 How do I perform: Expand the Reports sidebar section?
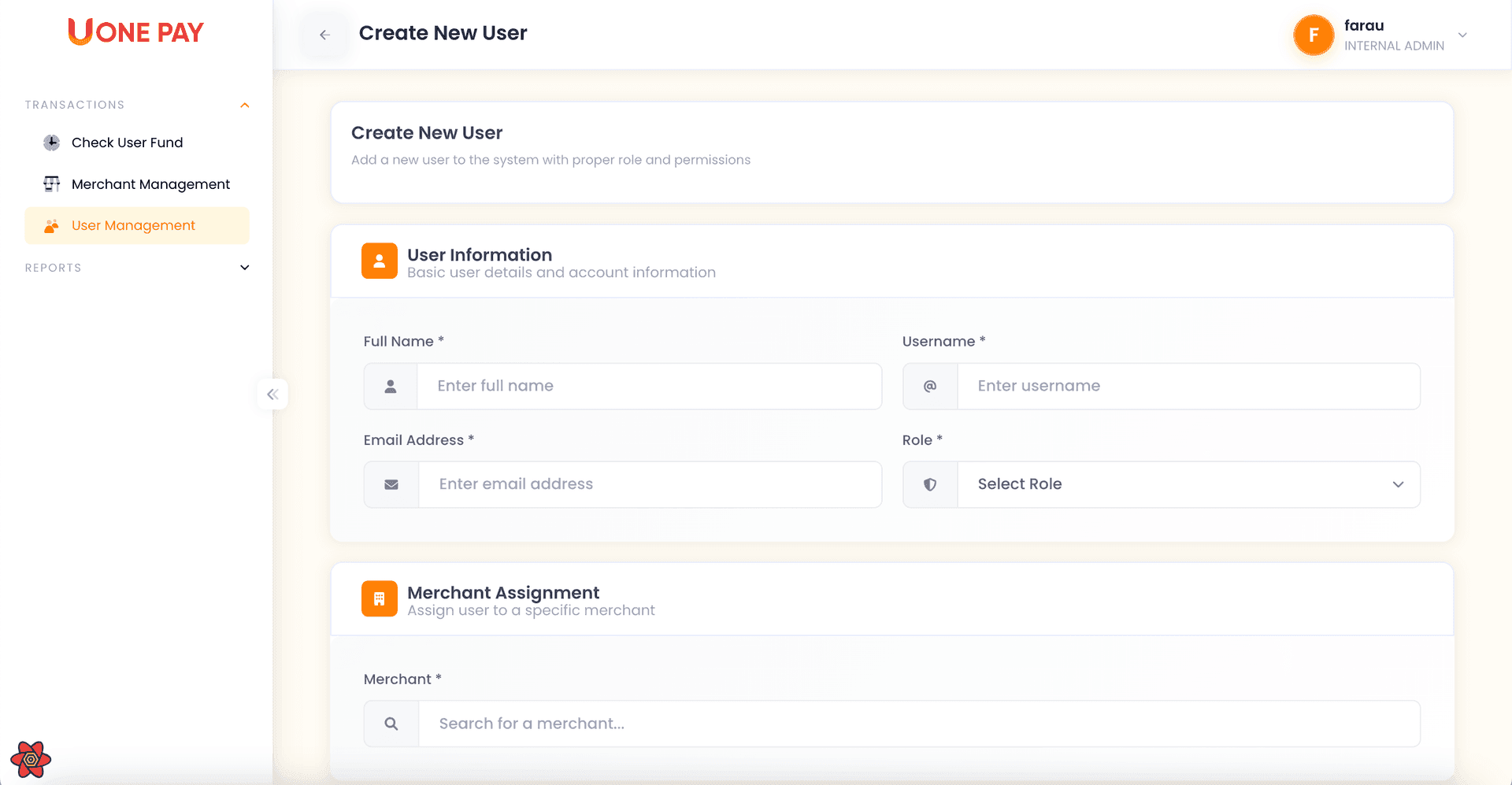click(245, 268)
